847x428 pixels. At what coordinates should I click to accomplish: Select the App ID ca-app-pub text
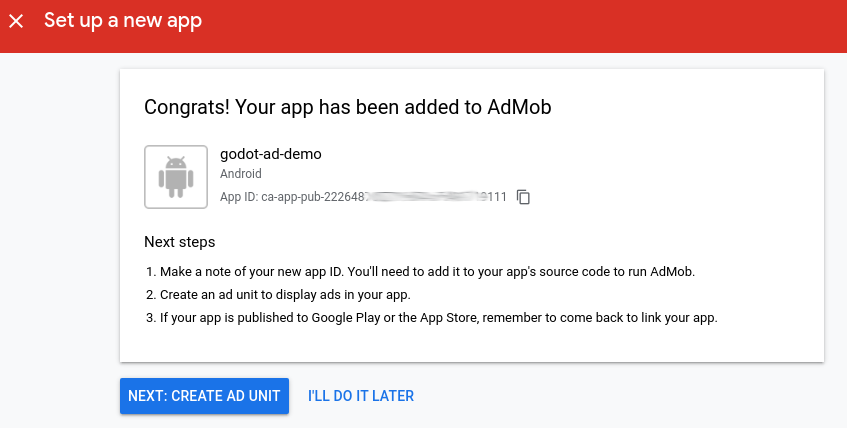click(363, 197)
